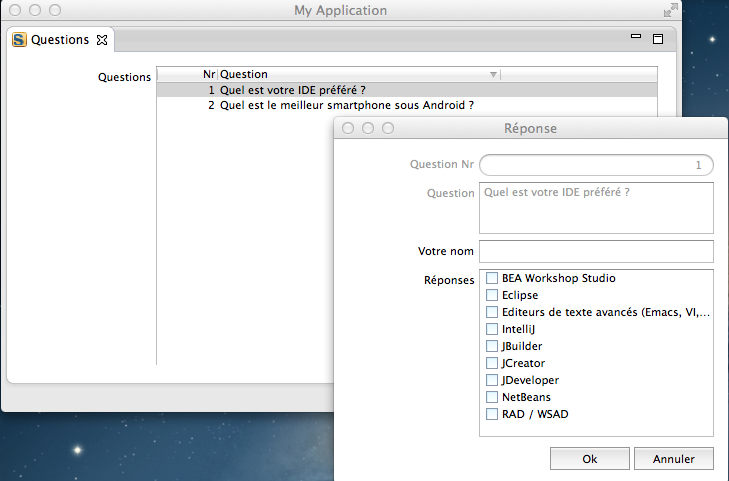This screenshot has width=729, height=481.
Task: Tick the NetBeans checkbox
Action: click(x=492, y=397)
